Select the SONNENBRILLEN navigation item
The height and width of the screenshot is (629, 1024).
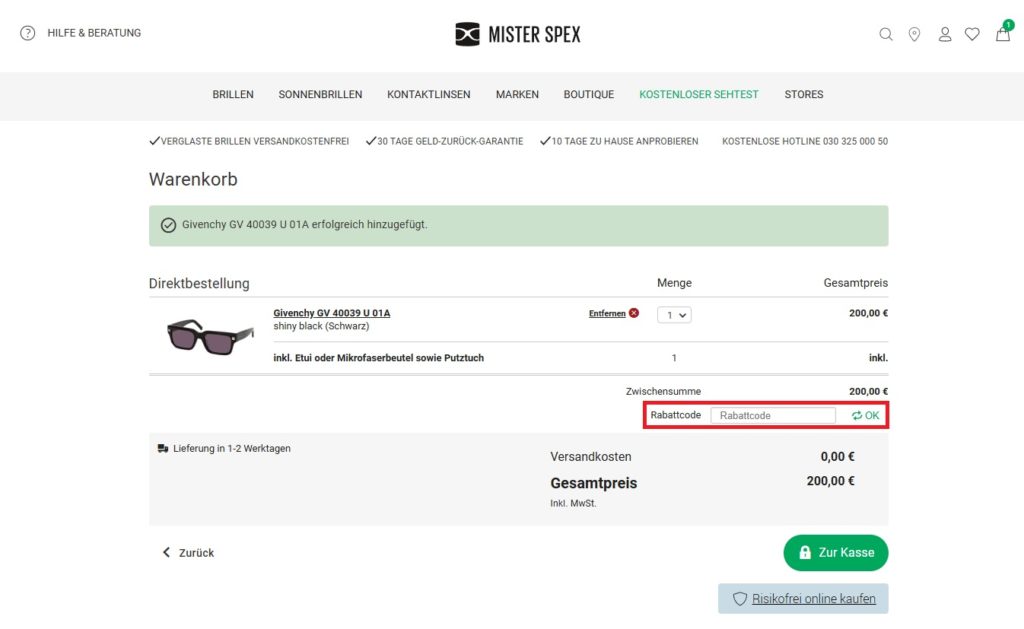coord(320,94)
